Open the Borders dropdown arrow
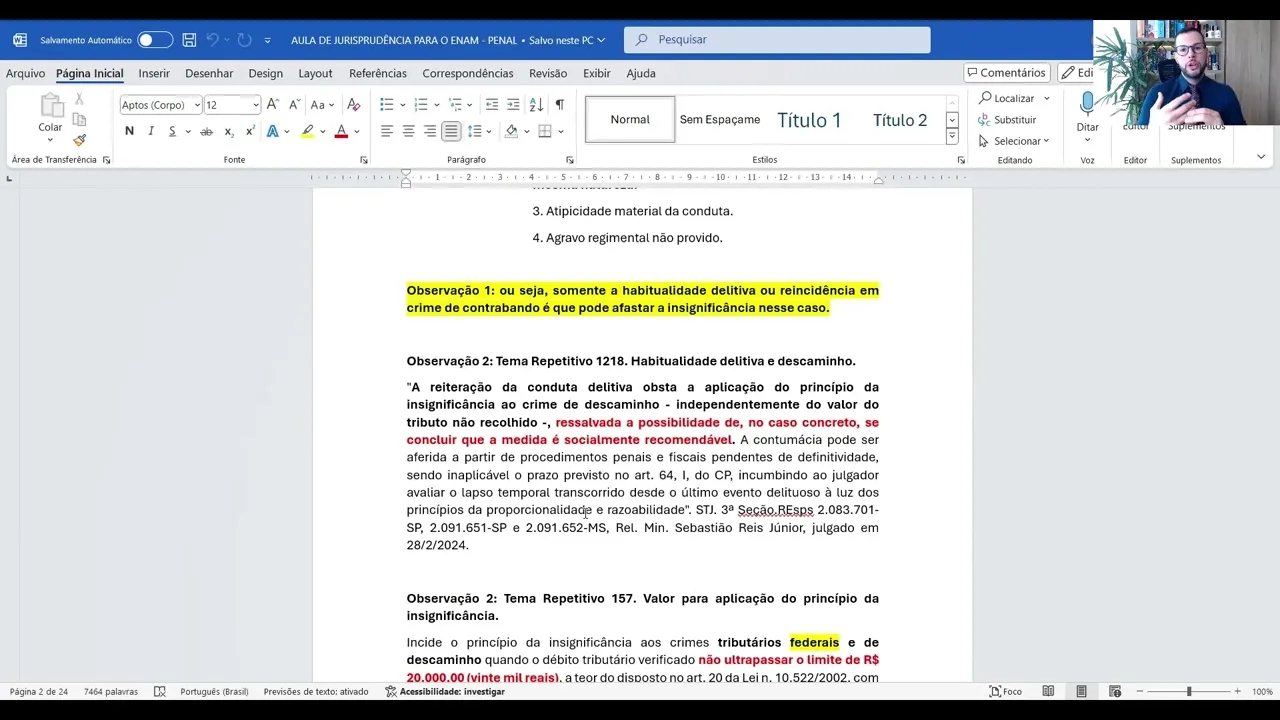 point(561,132)
